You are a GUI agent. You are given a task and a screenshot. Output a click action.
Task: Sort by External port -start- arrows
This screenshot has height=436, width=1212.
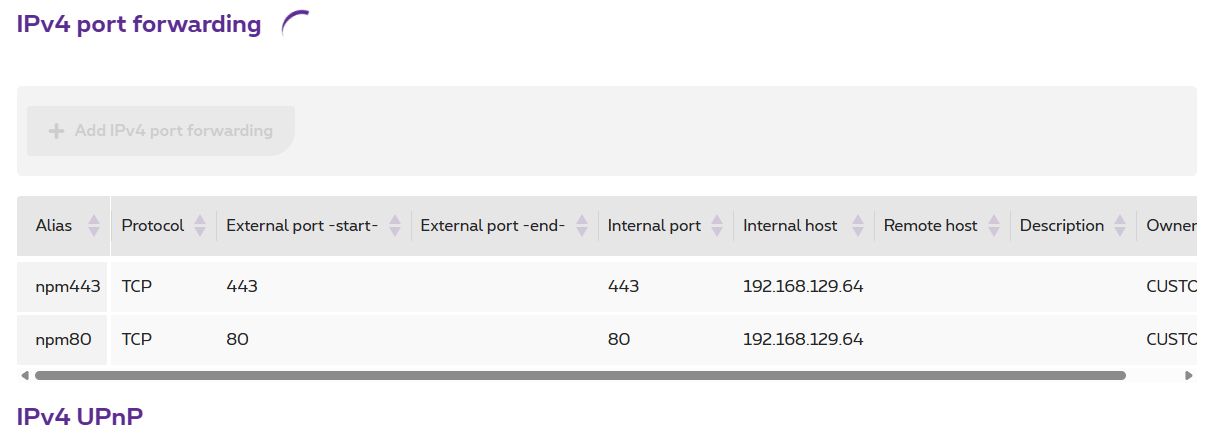[x=395, y=226]
